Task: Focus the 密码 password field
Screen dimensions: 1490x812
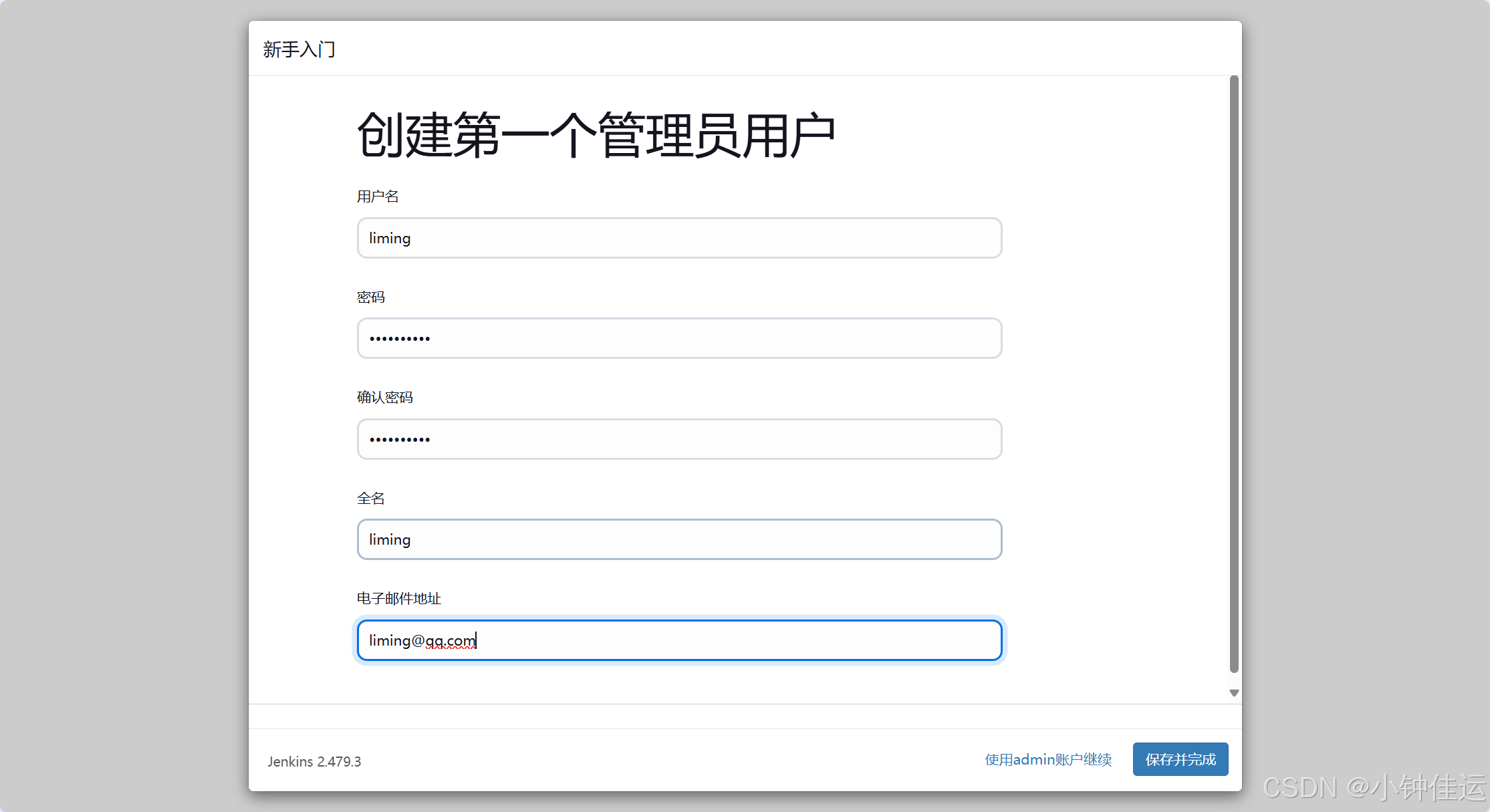Action: click(x=679, y=338)
